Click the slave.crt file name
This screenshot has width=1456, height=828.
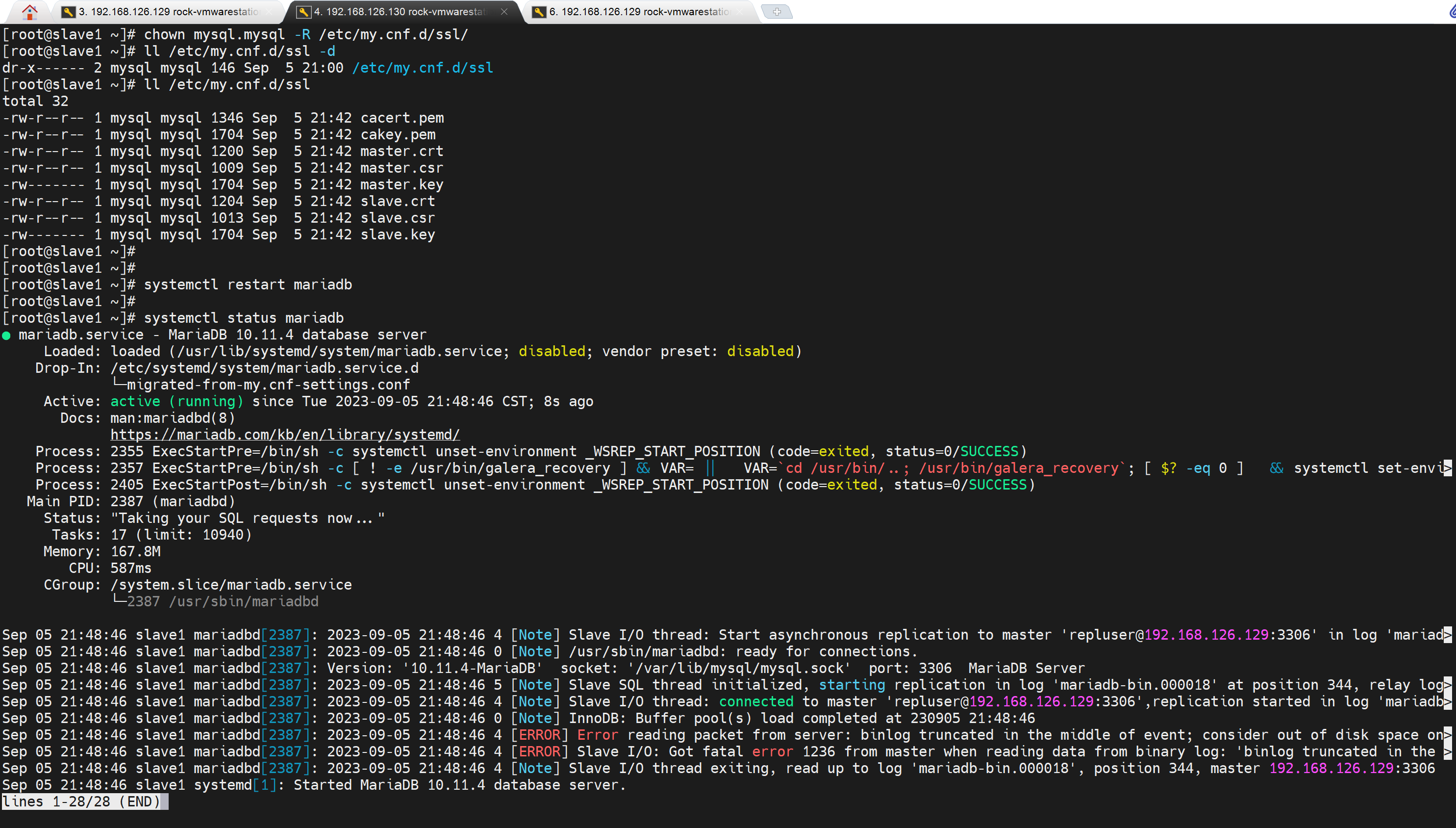[x=398, y=201]
